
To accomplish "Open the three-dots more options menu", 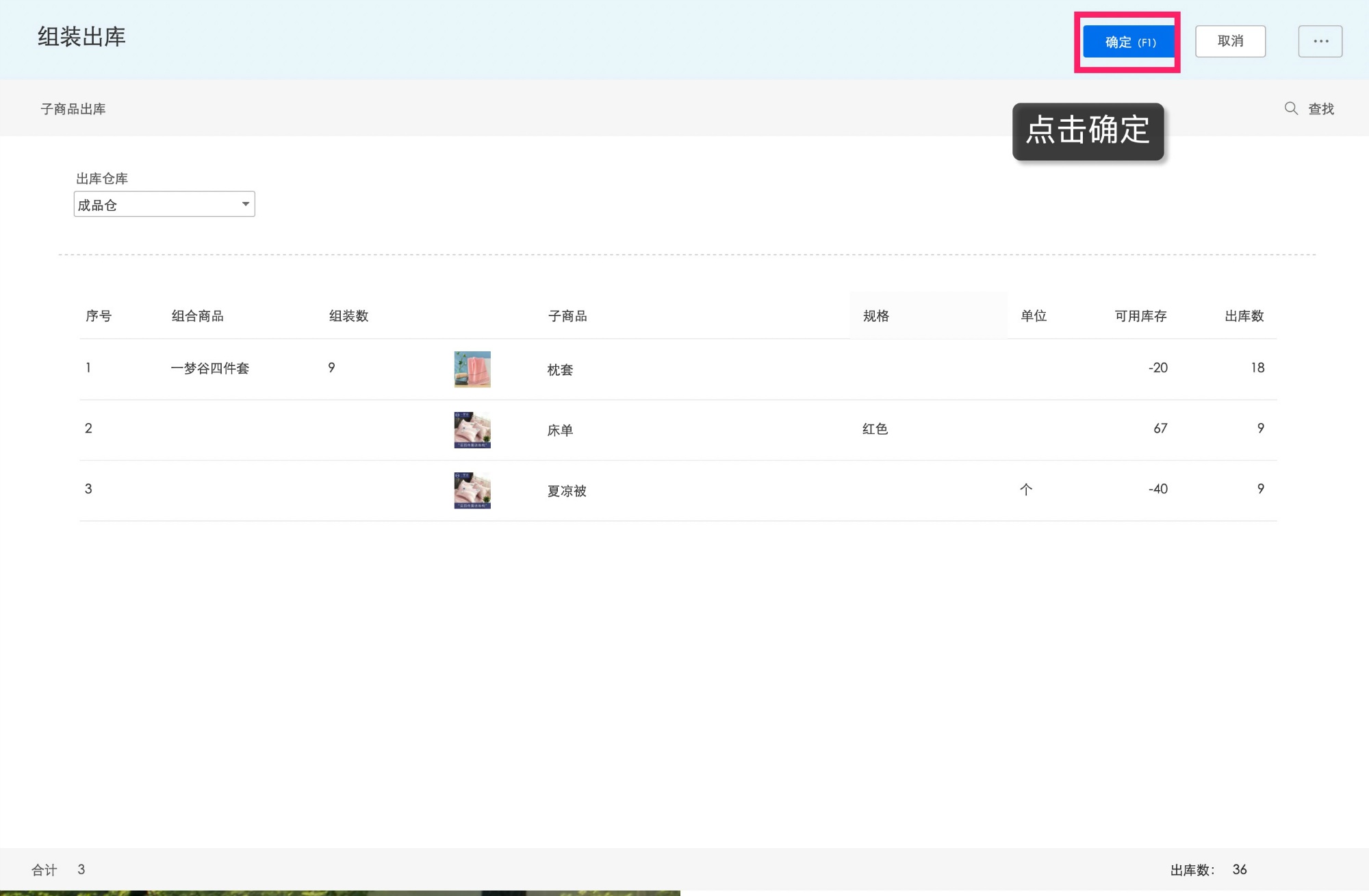I will pyautogui.click(x=1320, y=41).
